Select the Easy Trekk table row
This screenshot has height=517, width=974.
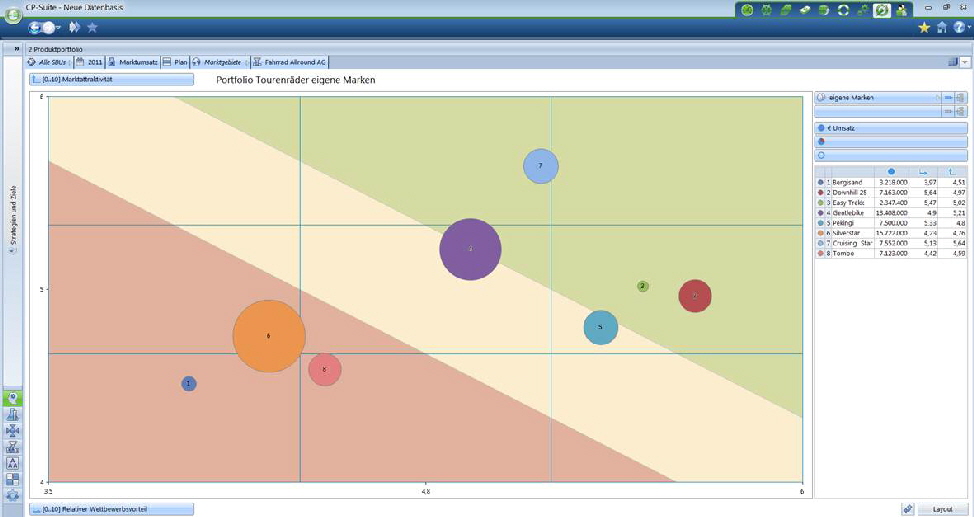pyautogui.click(x=891, y=203)
